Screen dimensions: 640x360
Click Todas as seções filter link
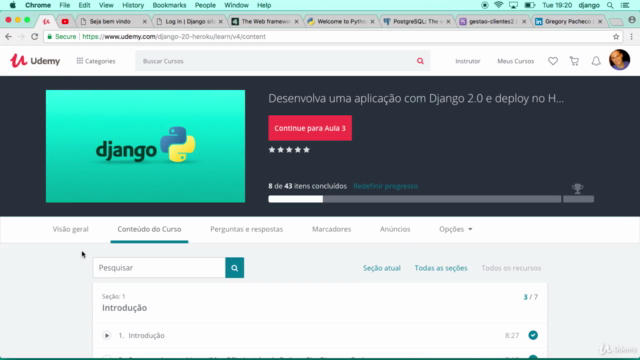coord(441,268)
